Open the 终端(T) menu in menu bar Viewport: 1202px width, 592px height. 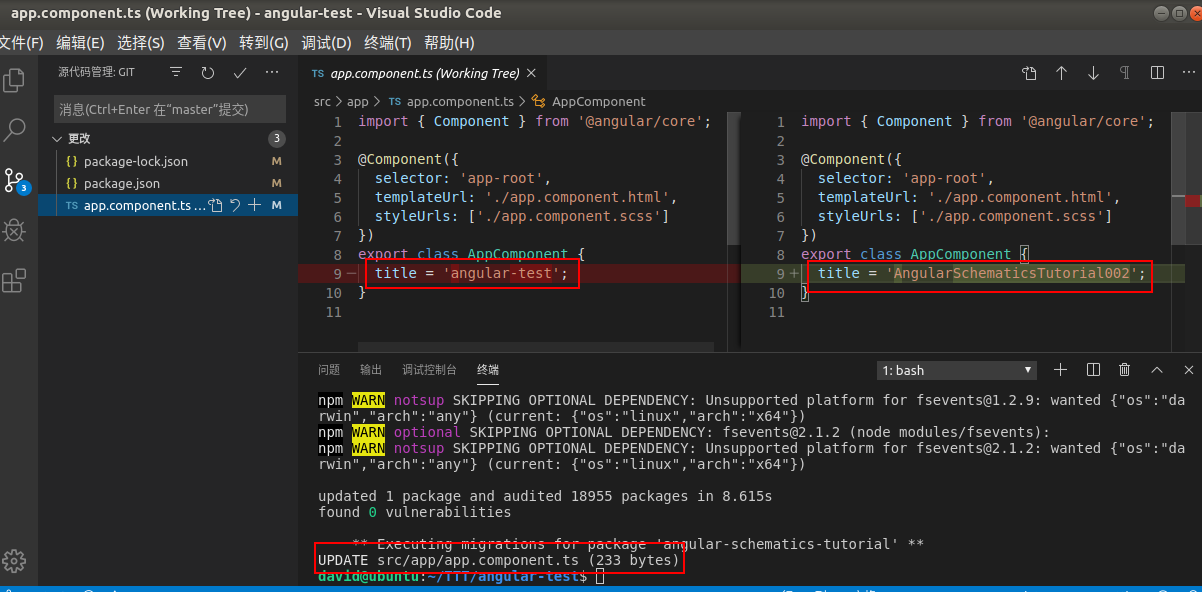click(388, 43)
